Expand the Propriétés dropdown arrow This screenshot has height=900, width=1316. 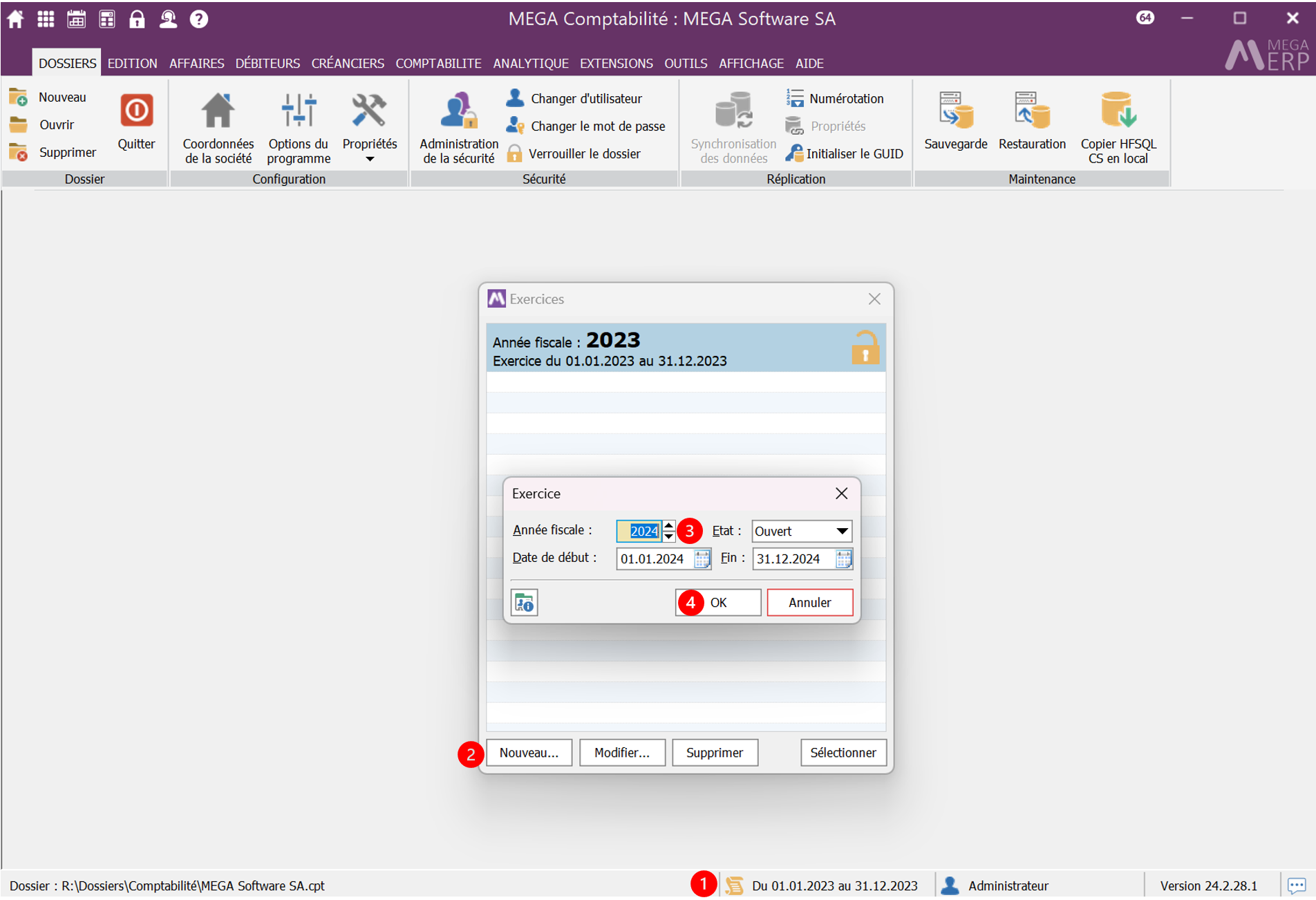pyautogui.click(x=370, y=159)
